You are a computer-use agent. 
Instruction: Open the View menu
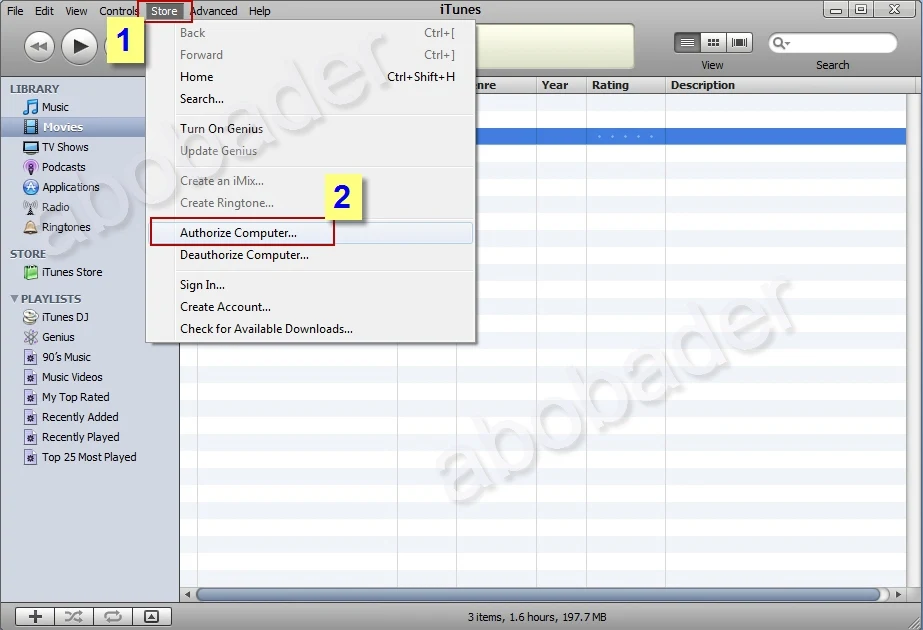76,11
